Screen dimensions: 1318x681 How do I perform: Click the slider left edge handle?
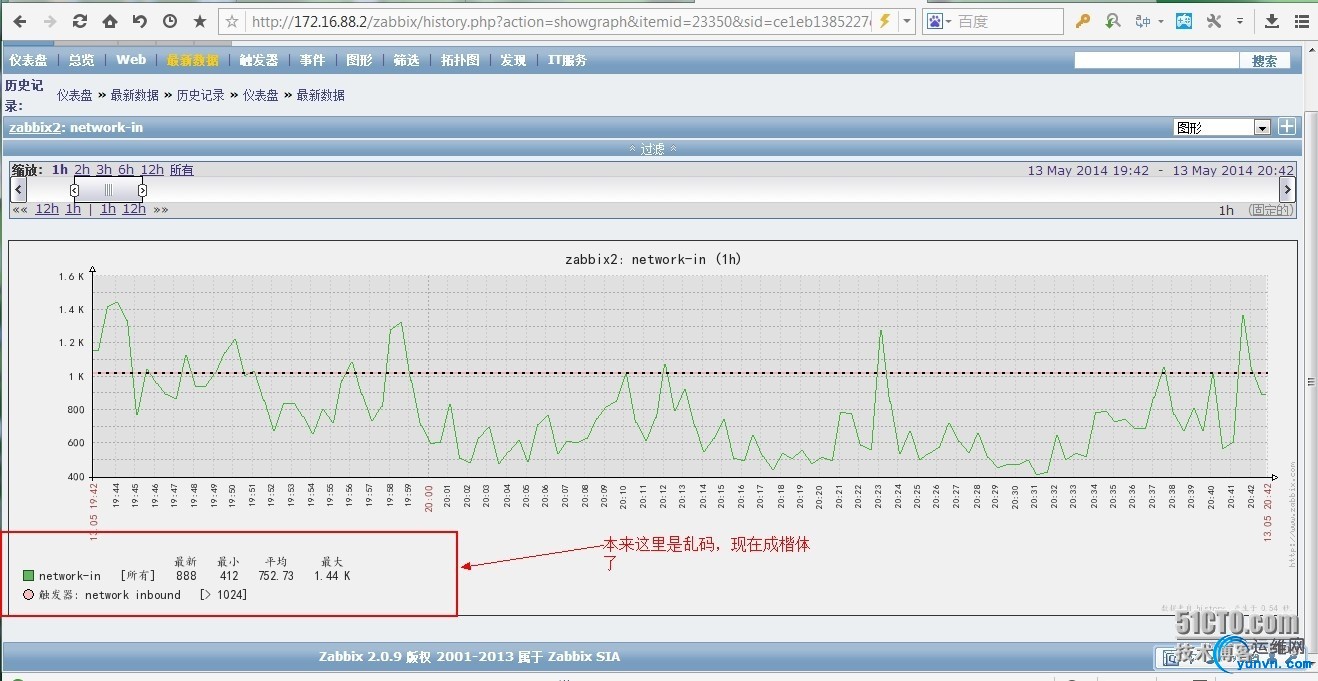(x=74, y=190)
